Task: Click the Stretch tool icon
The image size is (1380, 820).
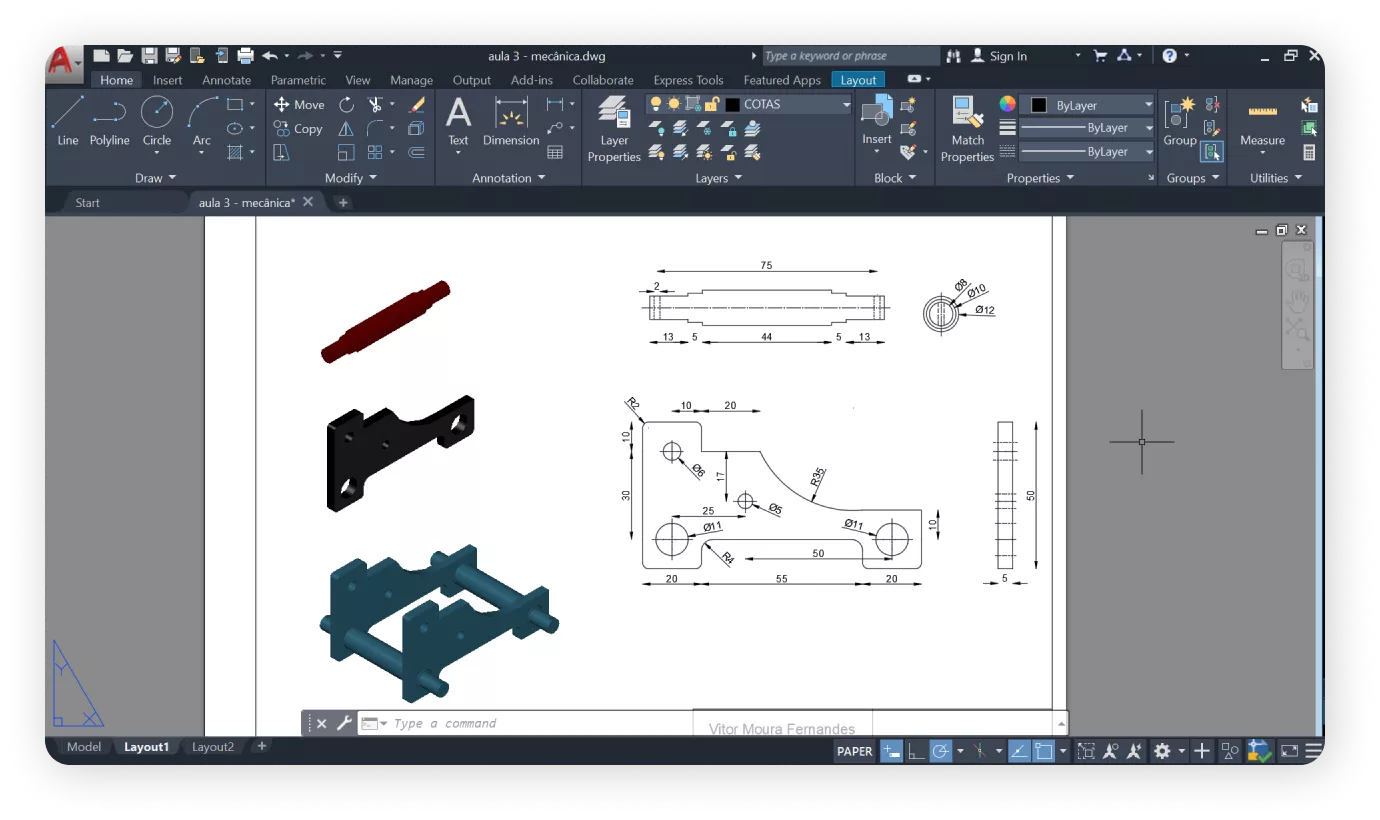Action: [281, 152]
